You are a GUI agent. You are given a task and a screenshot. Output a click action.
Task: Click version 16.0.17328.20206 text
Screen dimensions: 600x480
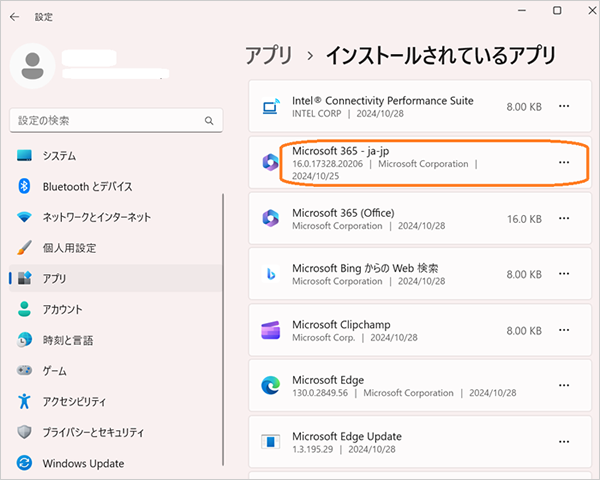328,164
